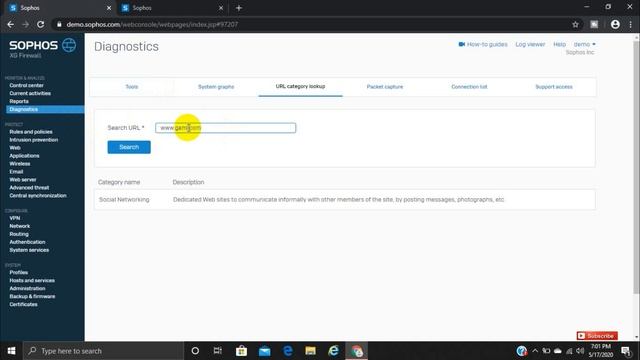
Task: Open the Chrome three-dot menu
Action: pos(631,24)
